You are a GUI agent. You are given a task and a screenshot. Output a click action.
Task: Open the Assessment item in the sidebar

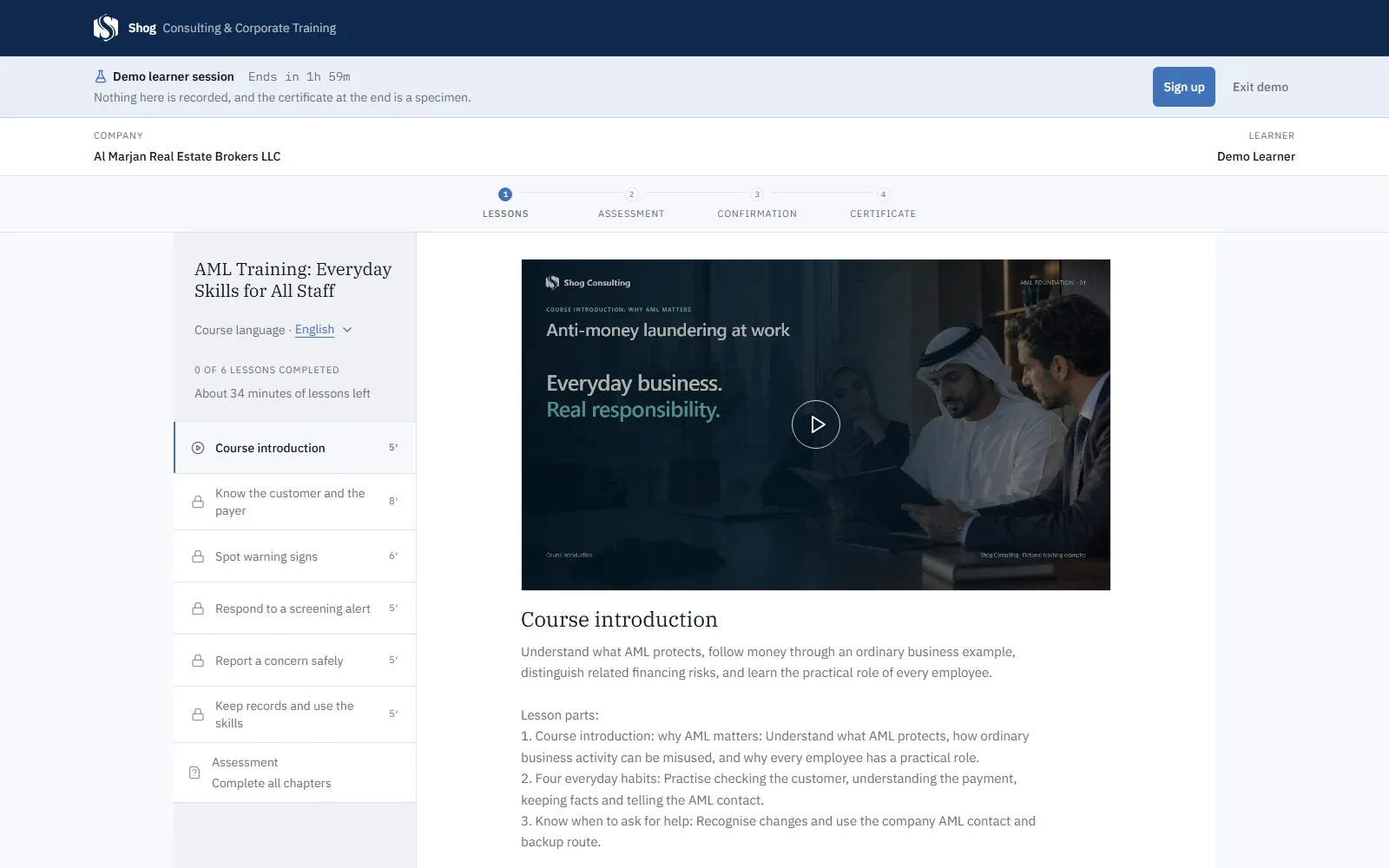point(295,773)
